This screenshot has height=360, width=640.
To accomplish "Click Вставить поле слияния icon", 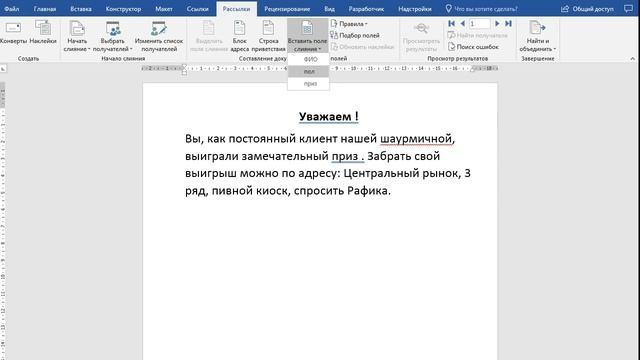I will [307, 28].
